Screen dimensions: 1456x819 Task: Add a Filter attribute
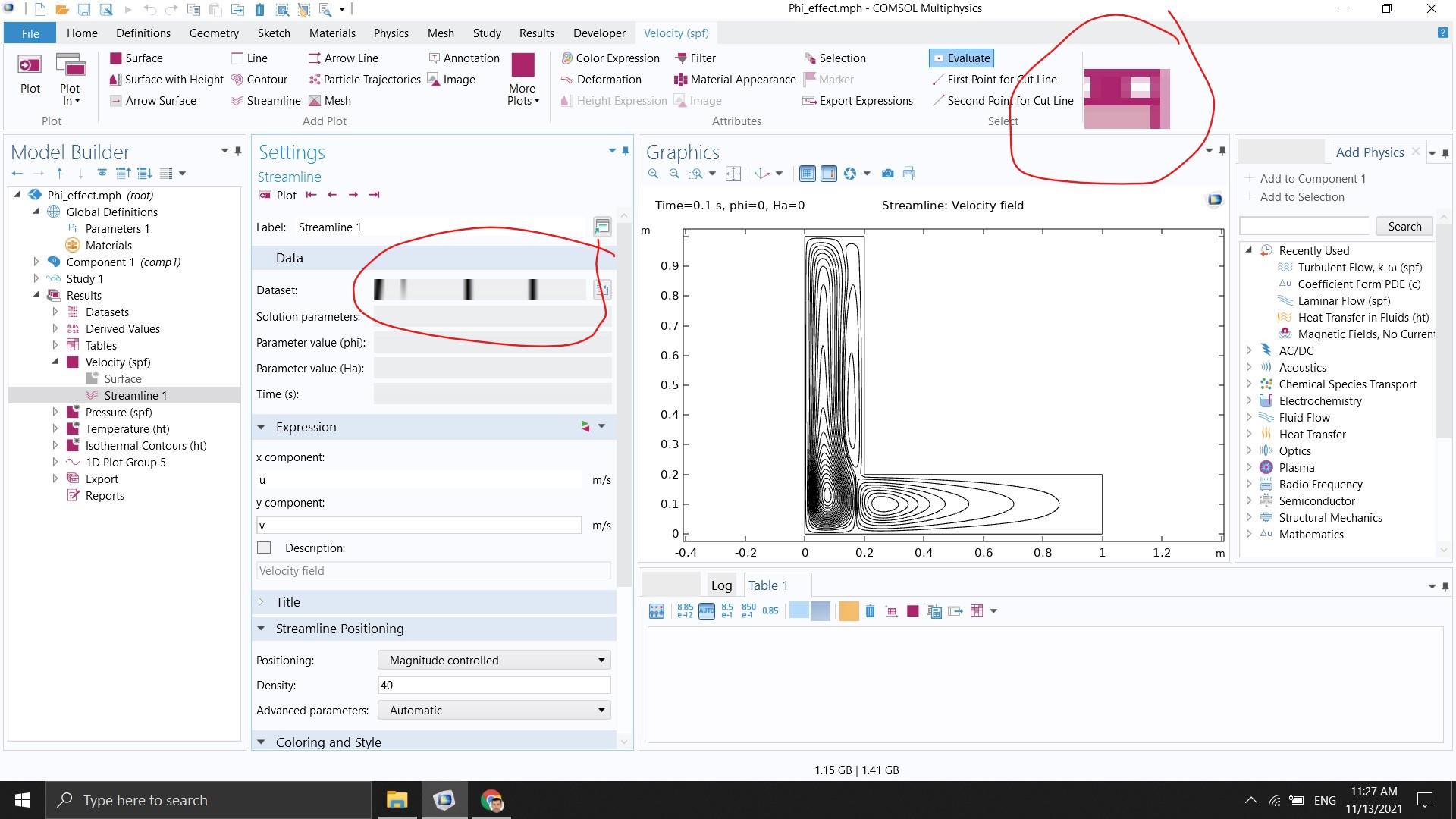(695, 58)
